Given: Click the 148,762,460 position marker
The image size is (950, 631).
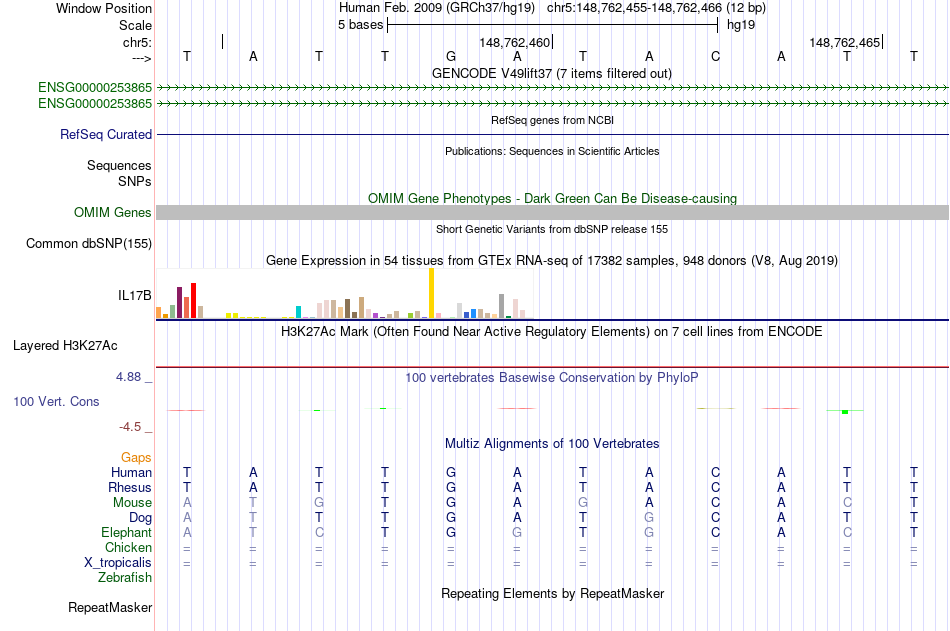Looking at the screenshot, I should coord(515,42).
